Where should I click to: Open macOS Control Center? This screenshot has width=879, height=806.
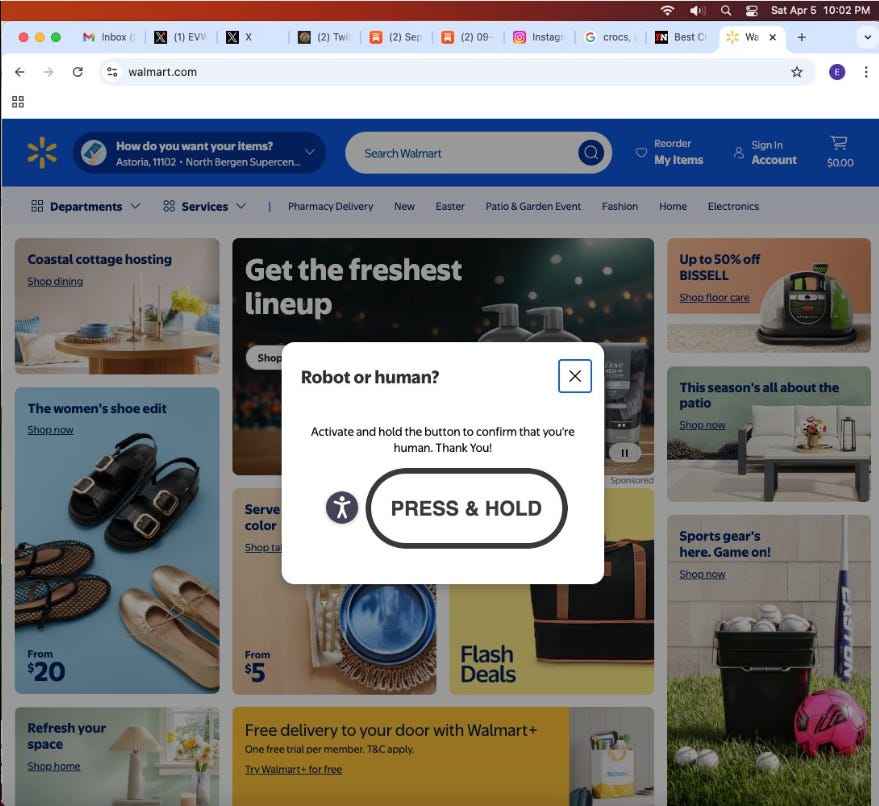pos(752,10)
